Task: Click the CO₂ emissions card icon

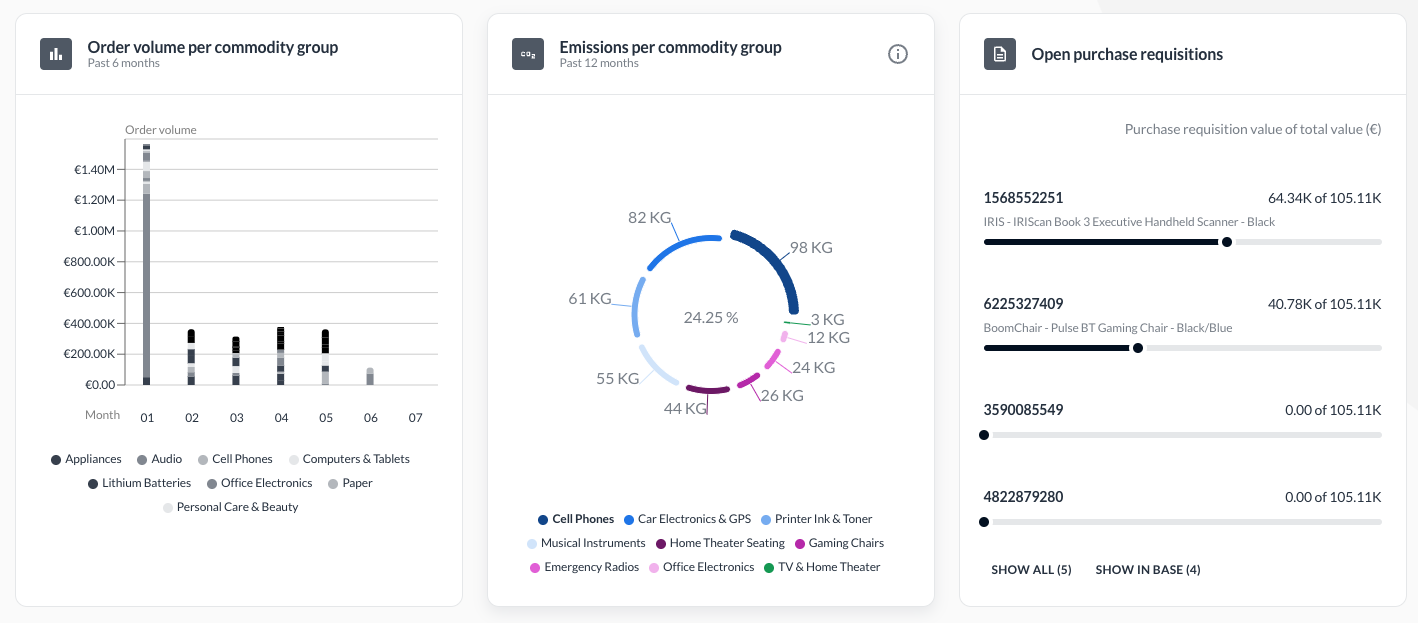Action: tap(527, 53)
